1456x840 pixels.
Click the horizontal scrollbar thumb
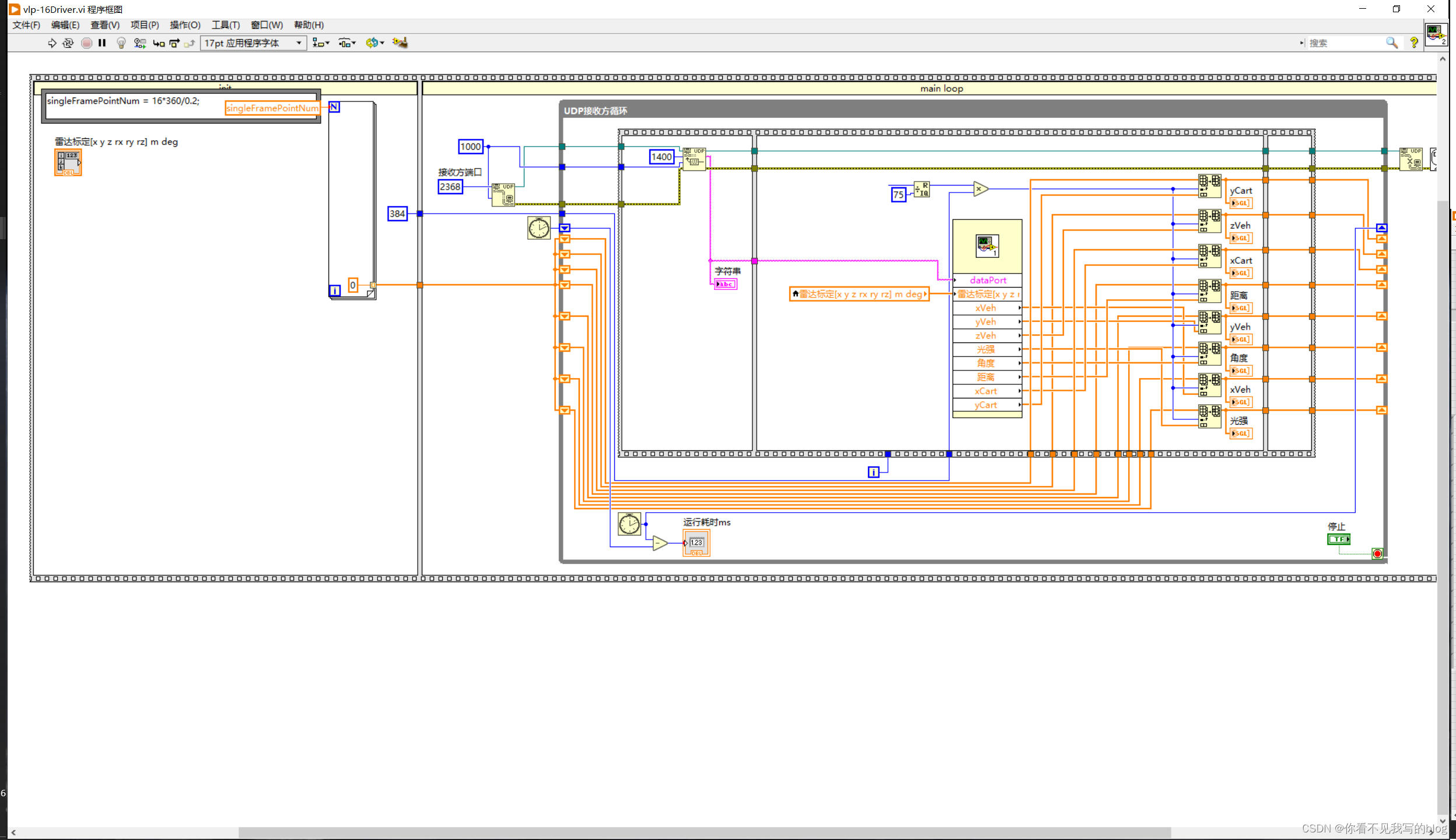click(x=704, y=832)
